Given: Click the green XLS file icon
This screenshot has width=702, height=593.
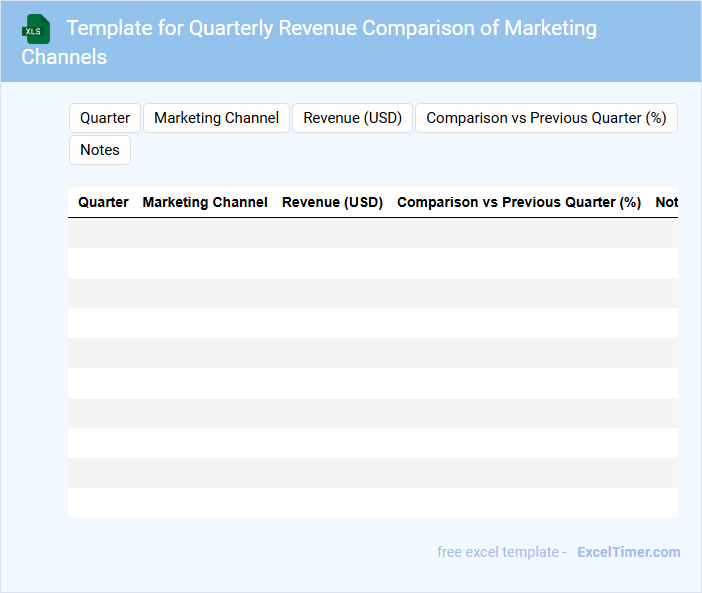Looking at the screenshot, I should (x=36, y=29).
